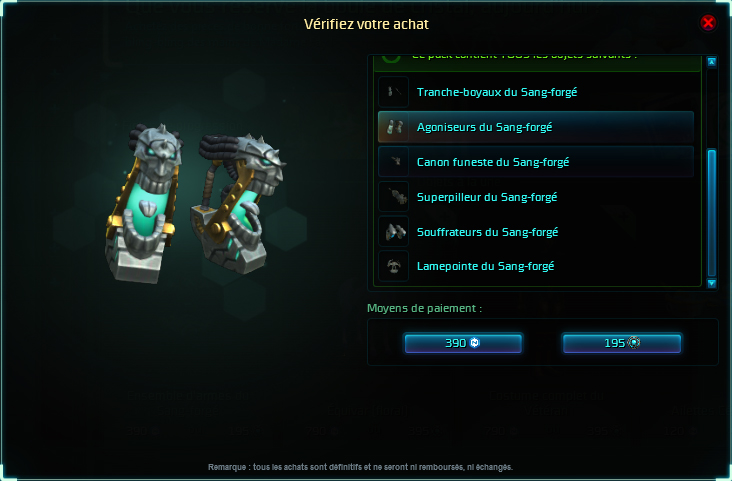Click the Canon funeste du Sang-forgé icon

click(394, 162)
